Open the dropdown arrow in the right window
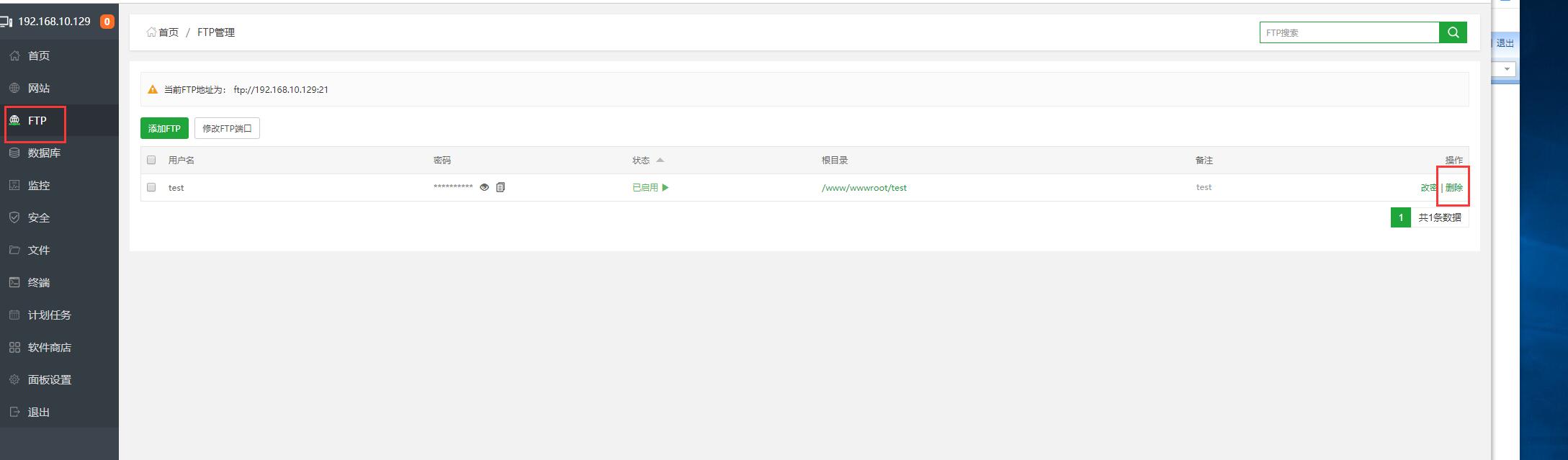 1507,69
